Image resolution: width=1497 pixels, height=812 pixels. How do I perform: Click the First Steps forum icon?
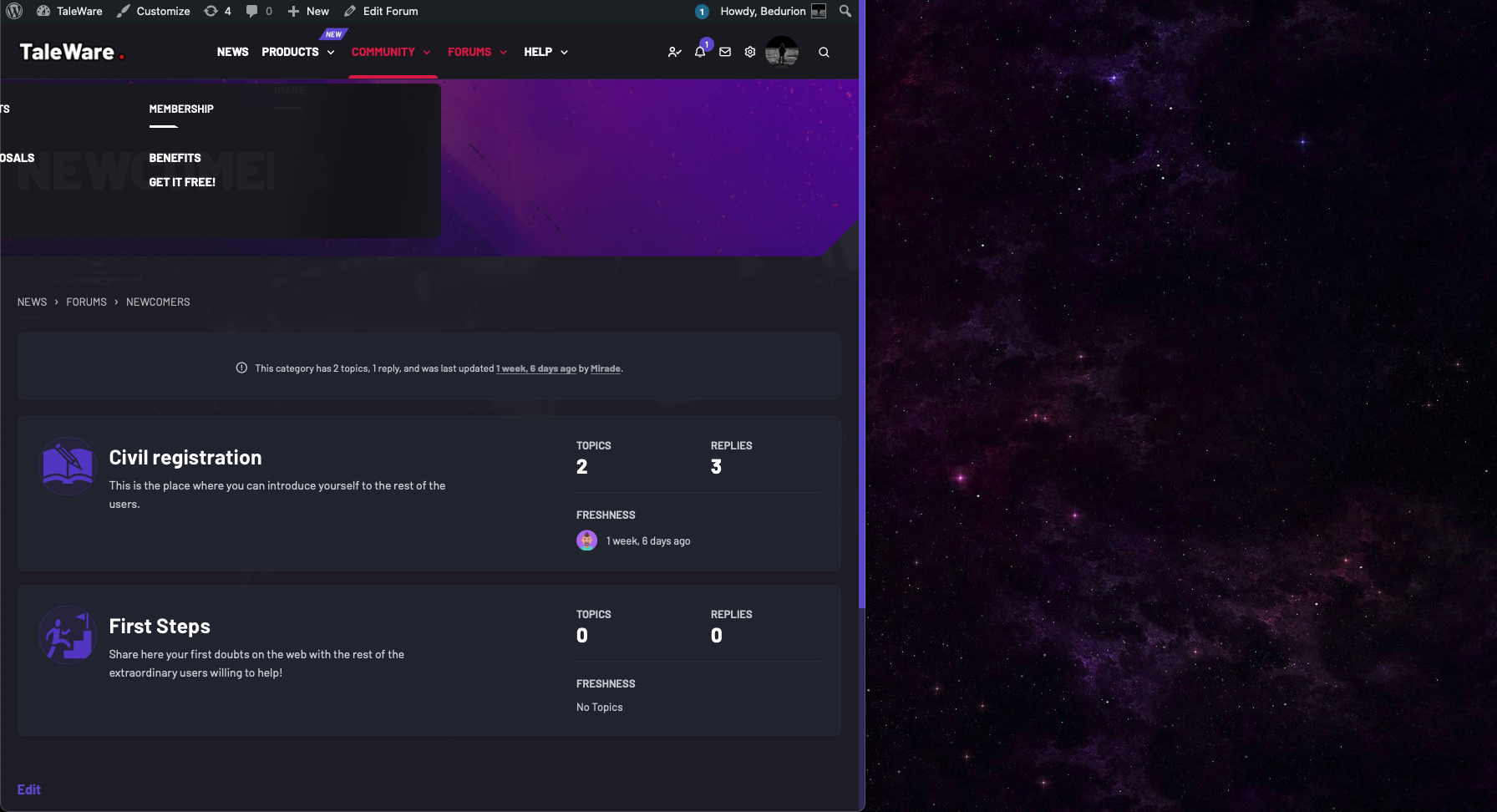pos(68,635)
